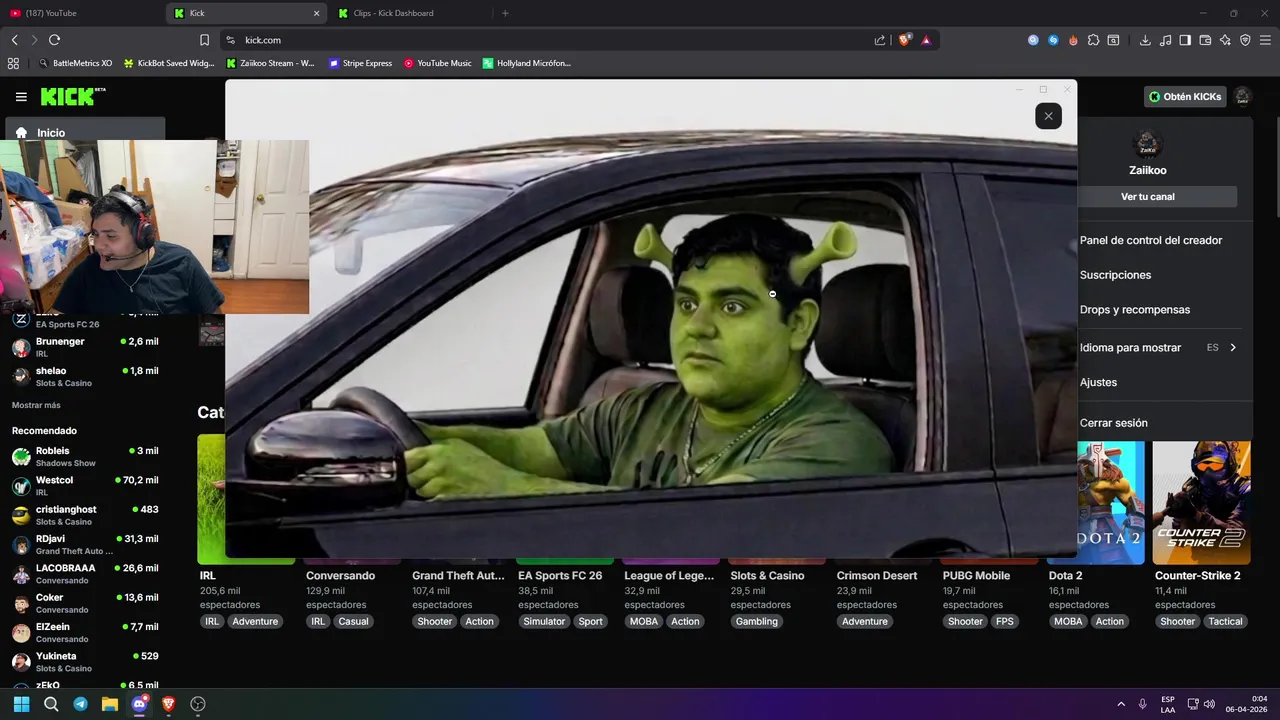
Task: Open the Crimson Desert category title
Action: click(877, 576)
